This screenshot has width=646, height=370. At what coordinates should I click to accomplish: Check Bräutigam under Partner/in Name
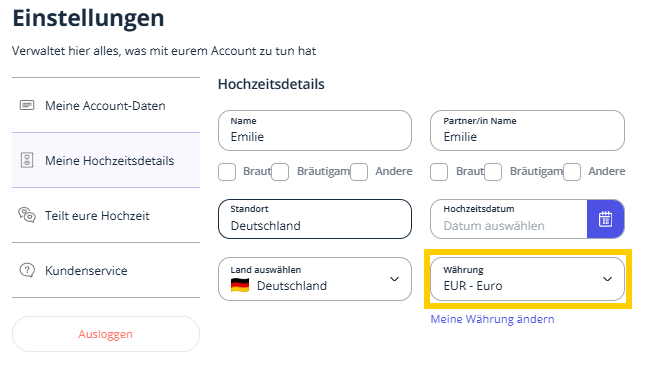(x=493, y=172)
